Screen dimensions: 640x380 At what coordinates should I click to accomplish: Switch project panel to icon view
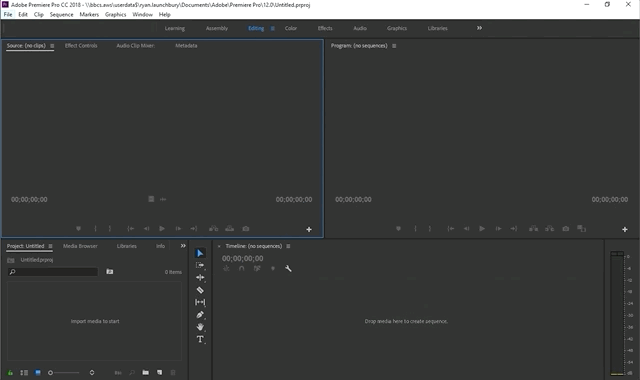[x=38, y=373]
